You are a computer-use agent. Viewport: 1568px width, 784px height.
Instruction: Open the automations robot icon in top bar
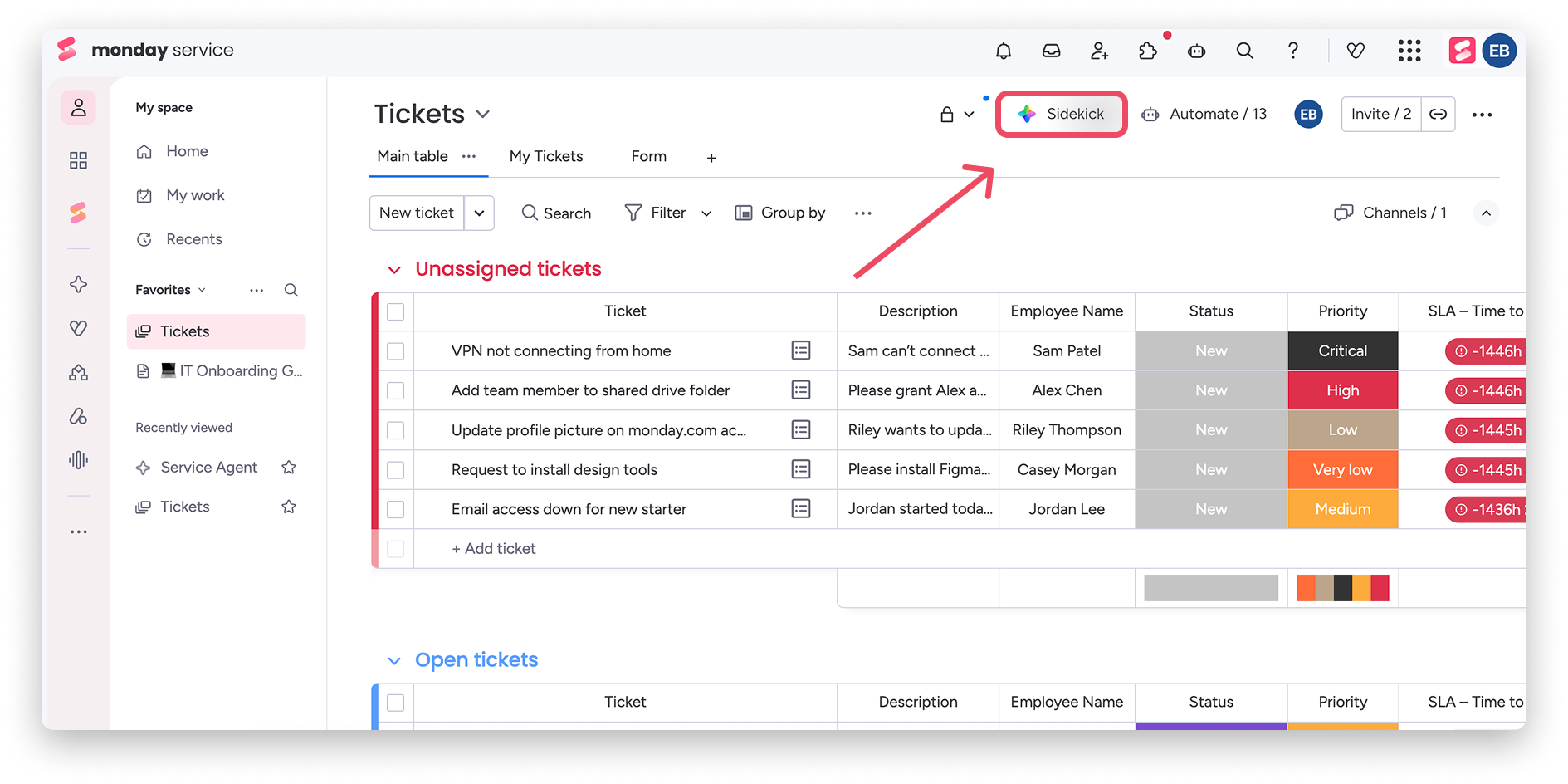point(1197,51)
